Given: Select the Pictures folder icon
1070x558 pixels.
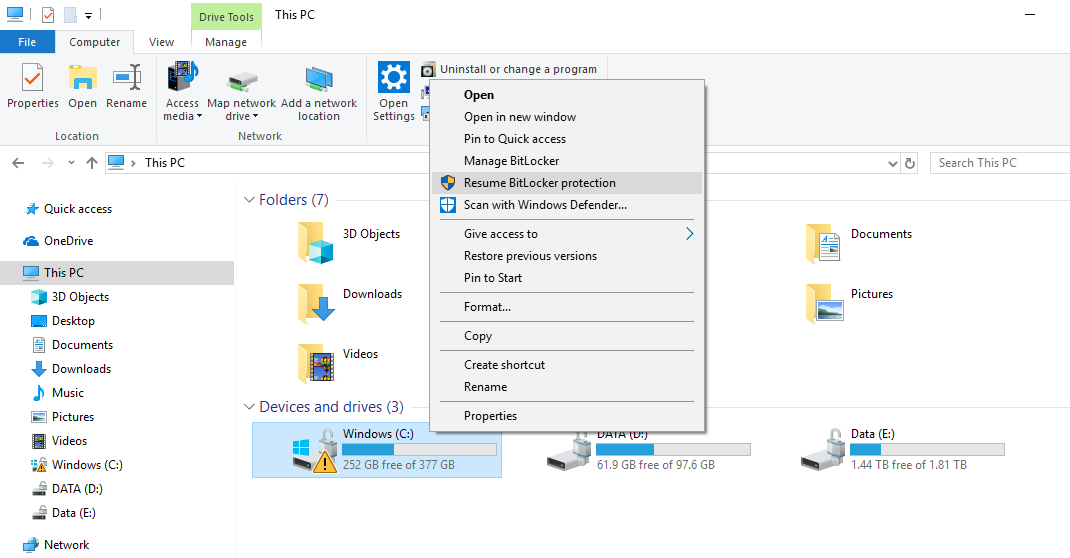Looking at the screenshot, I should click(x=824, y=302).
